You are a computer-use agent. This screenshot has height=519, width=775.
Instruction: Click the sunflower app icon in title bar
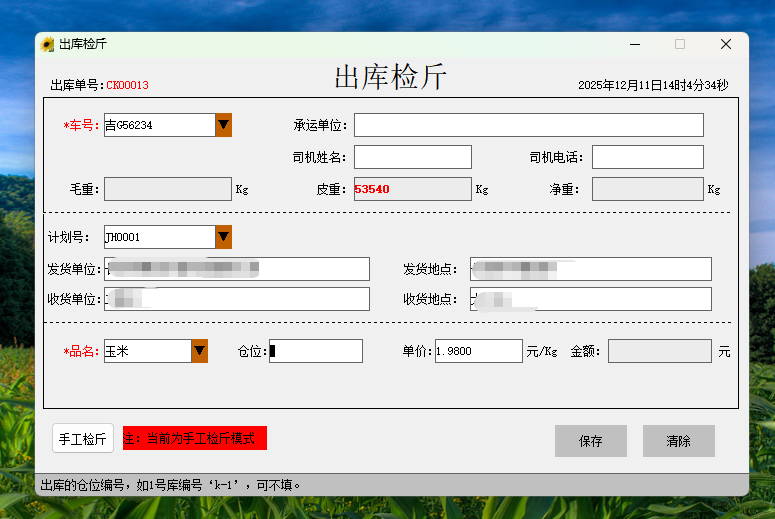(x=47, y=44)
